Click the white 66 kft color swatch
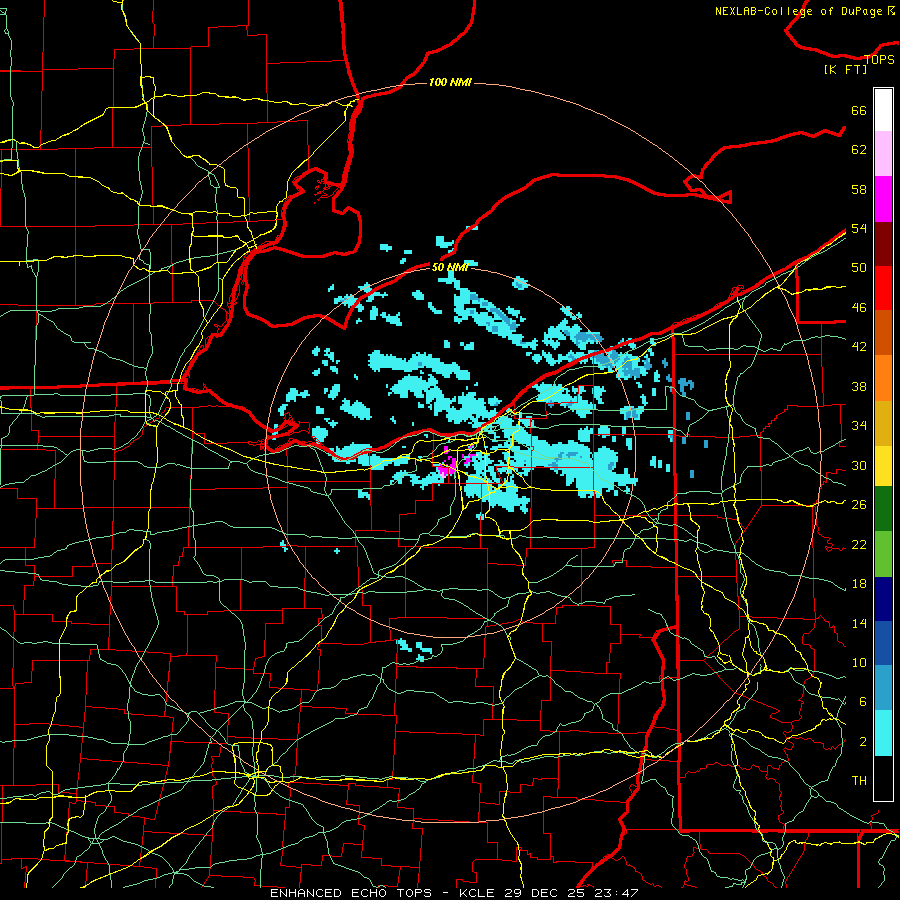 (883, 110)
